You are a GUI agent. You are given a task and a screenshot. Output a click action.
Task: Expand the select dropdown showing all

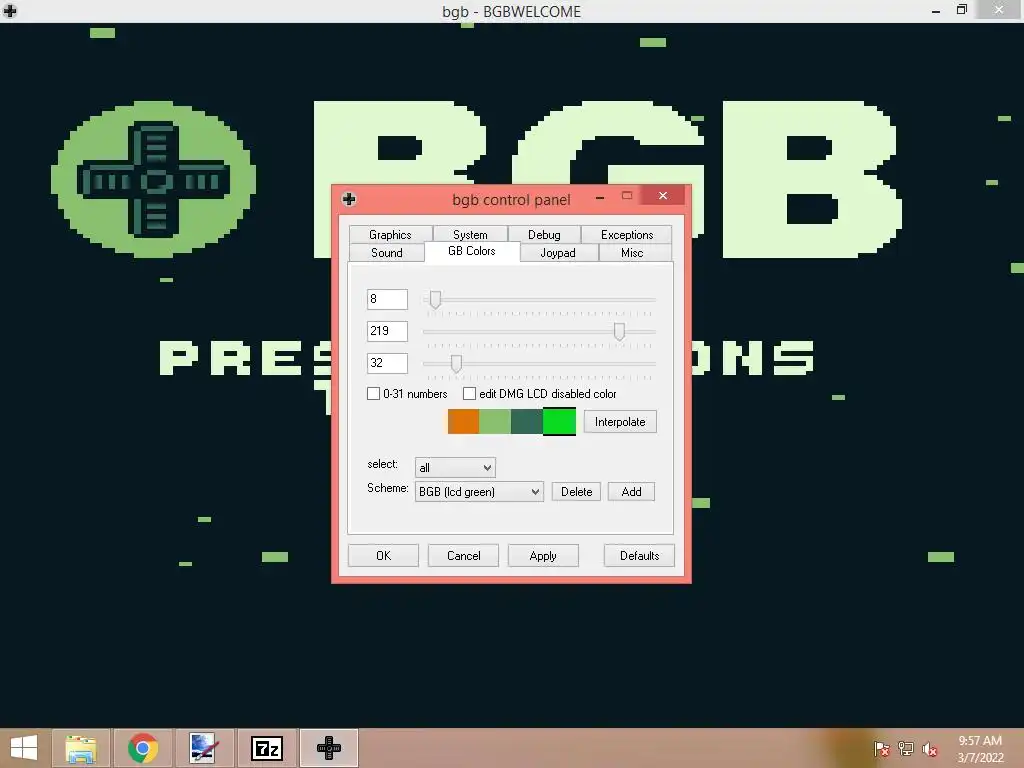tap(455, 468)
